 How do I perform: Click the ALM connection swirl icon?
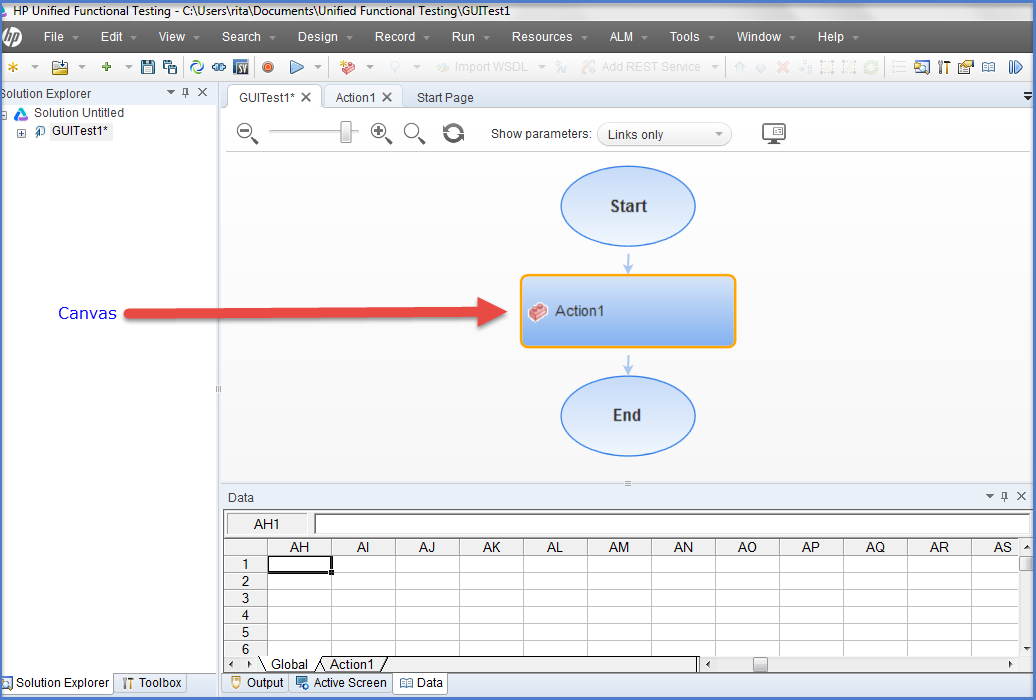(197, 67)
